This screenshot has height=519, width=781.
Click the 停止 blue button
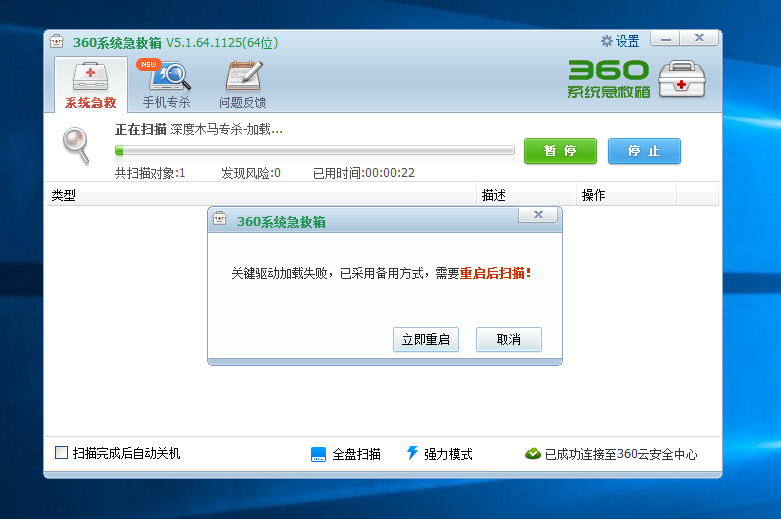644,151
